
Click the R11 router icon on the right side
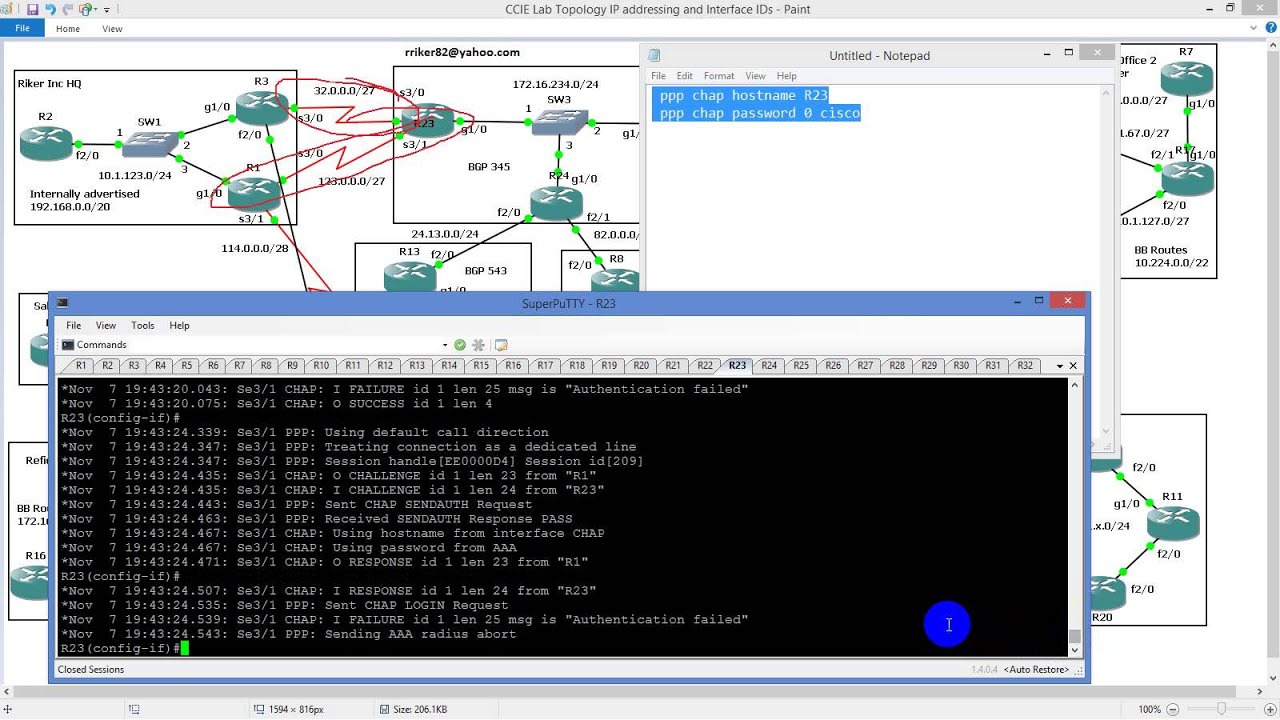coord(1173,522)
